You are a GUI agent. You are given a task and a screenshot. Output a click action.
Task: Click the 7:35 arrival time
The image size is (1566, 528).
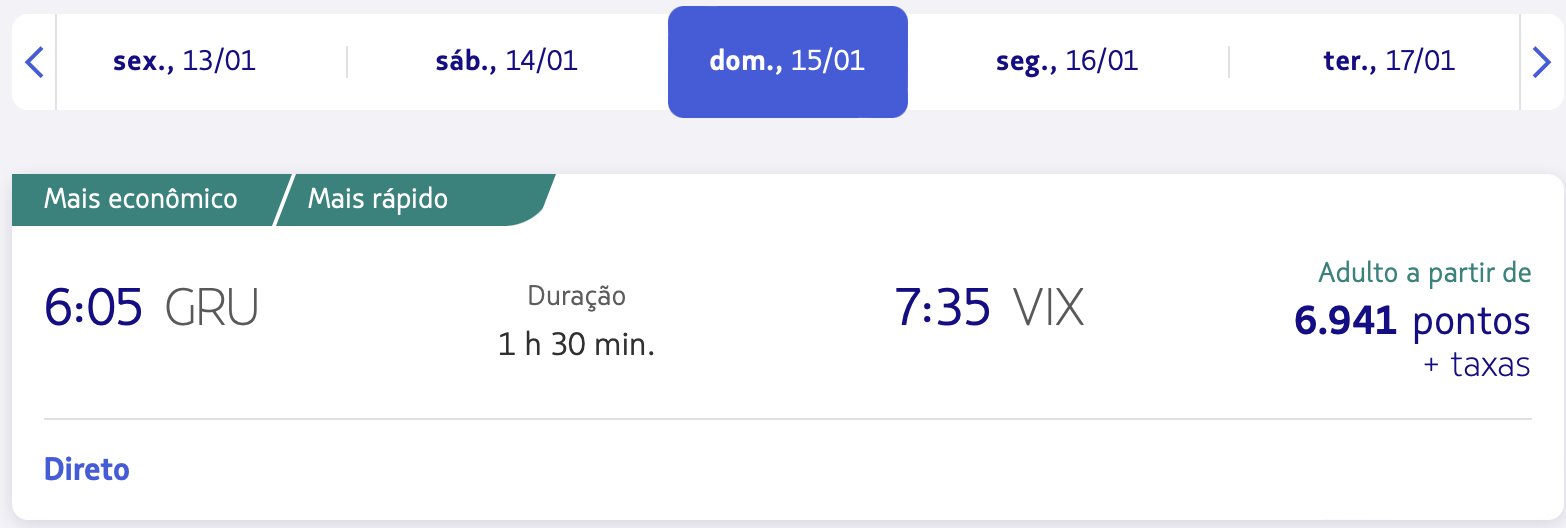943,307
